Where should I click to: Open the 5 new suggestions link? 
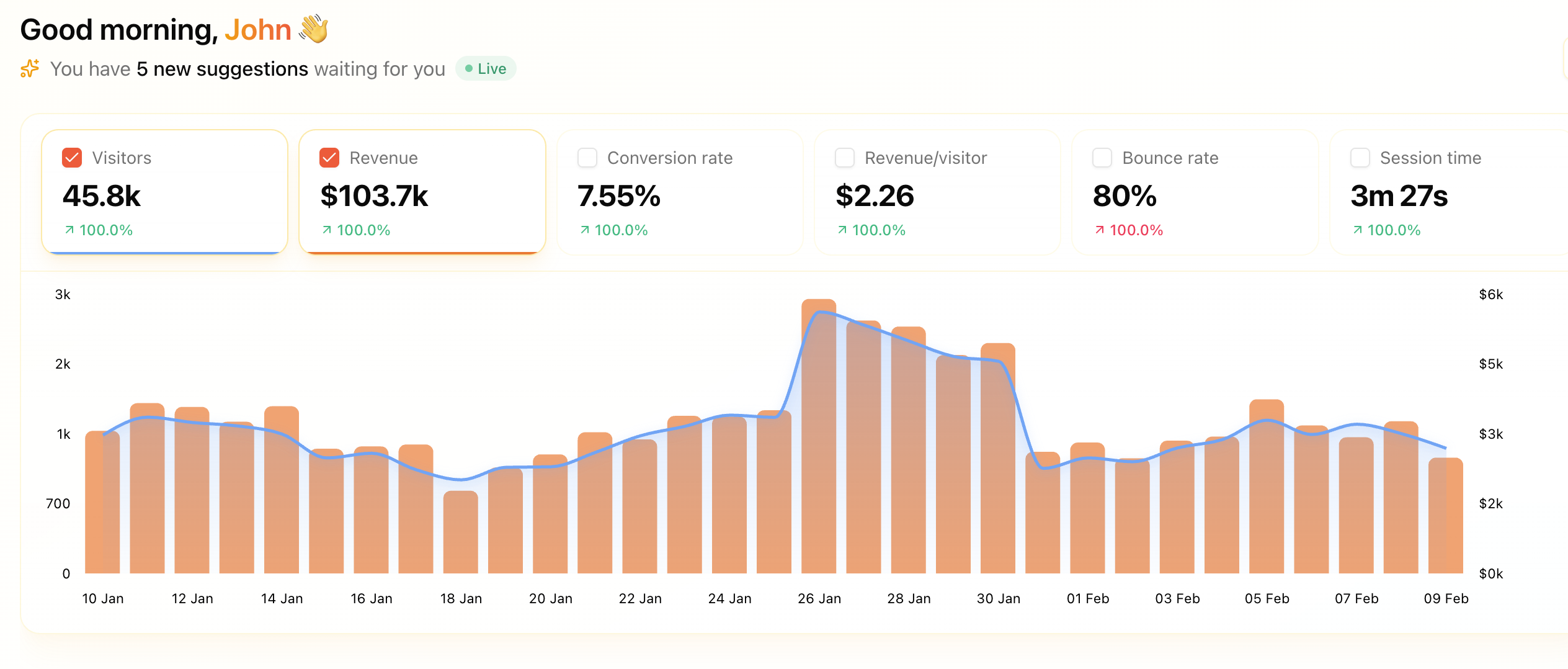(223, 68)
